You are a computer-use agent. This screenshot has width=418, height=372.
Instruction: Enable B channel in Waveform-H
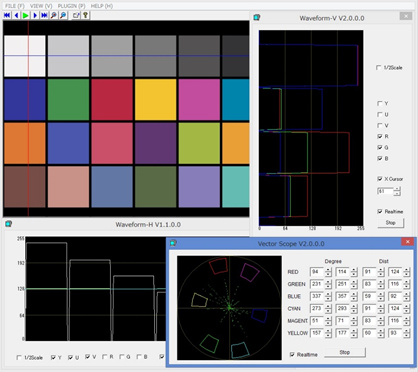[139, 357]
